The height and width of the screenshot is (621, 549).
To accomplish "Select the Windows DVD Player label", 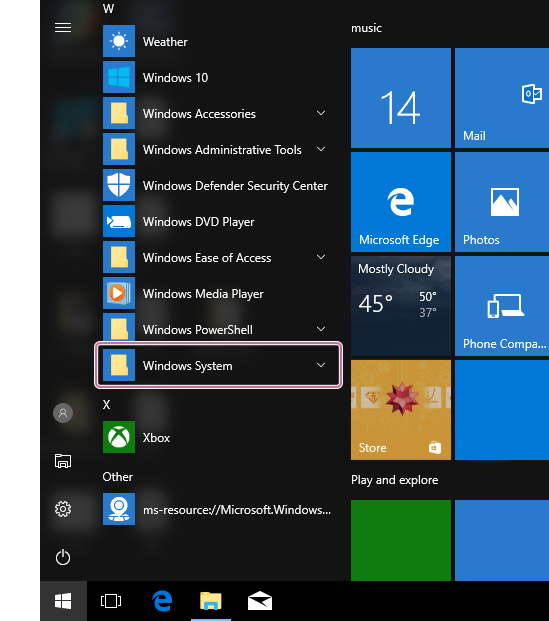I will 198,222.
